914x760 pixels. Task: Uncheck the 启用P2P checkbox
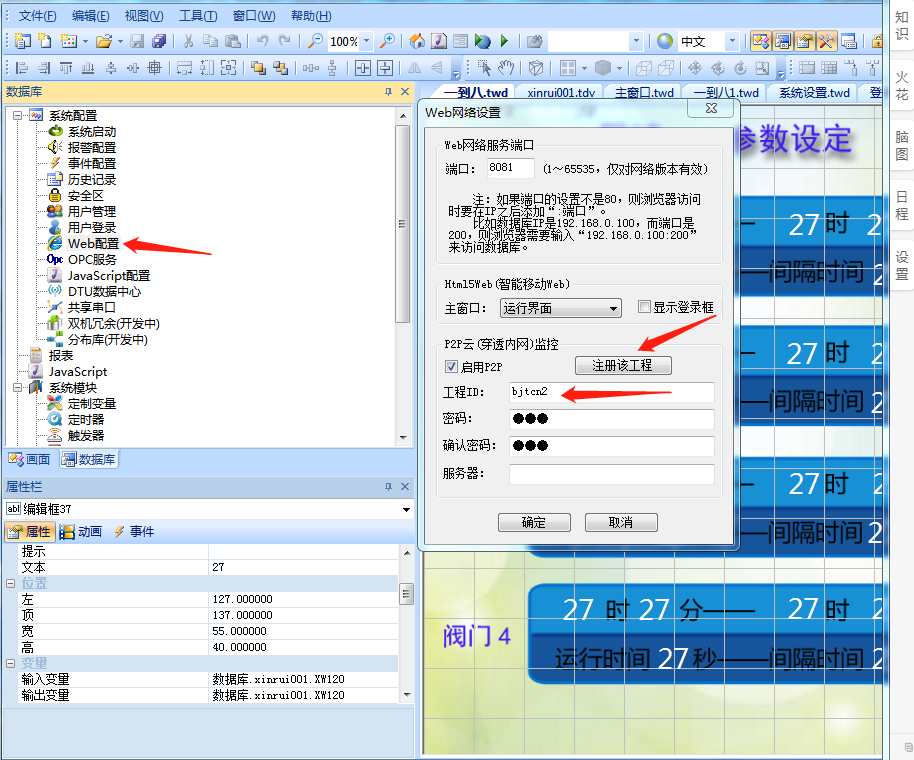tap(452, 366)
